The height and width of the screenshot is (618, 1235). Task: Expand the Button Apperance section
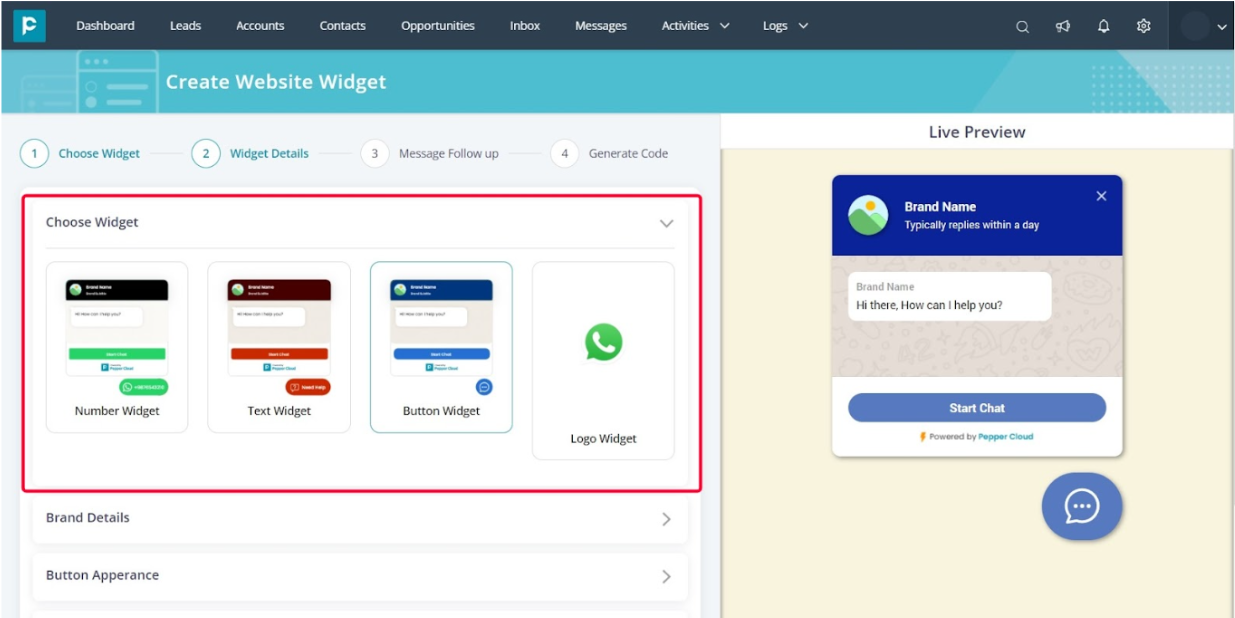pos(666,576)
